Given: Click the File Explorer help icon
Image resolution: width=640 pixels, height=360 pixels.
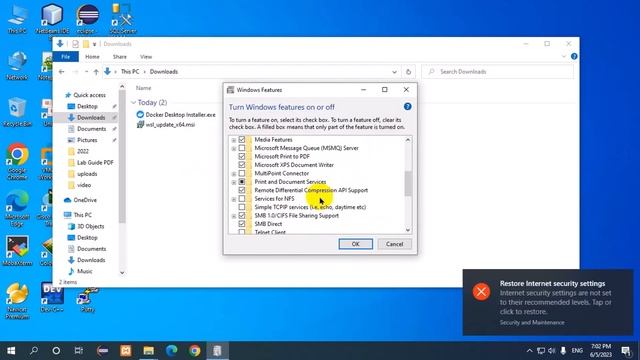Looking at the screenshot, I should click(x=574, y=56).
